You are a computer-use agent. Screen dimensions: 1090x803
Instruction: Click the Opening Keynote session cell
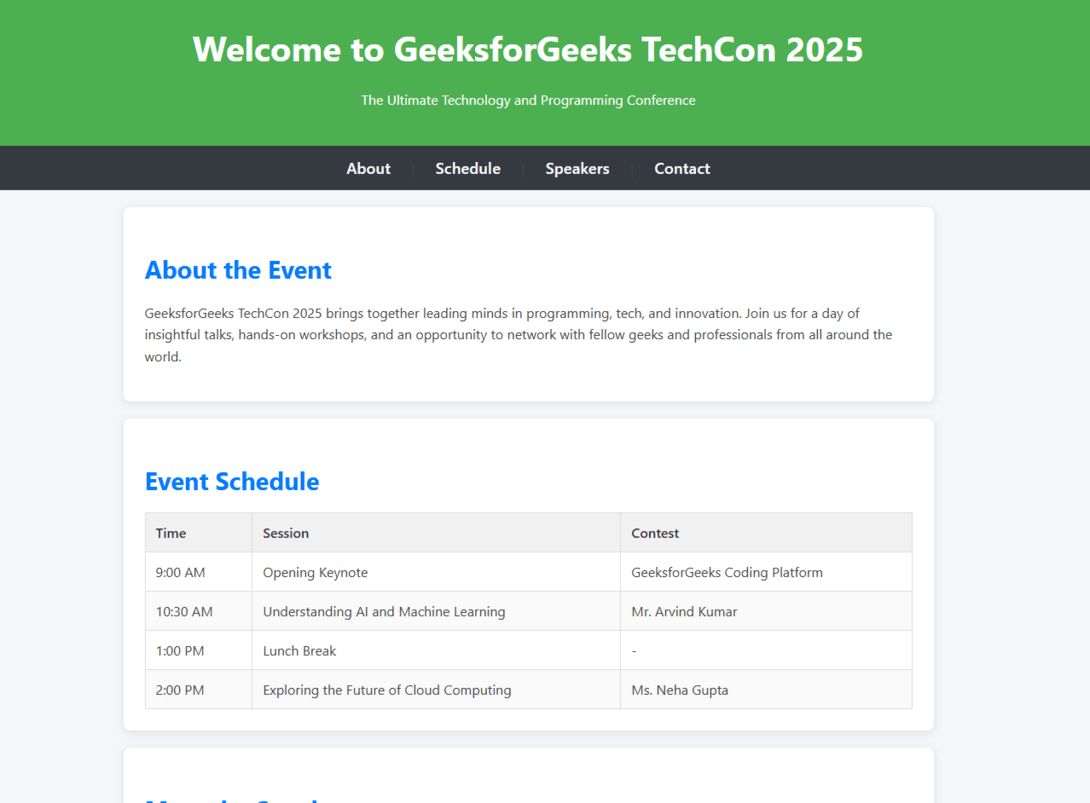click(436, 572)
